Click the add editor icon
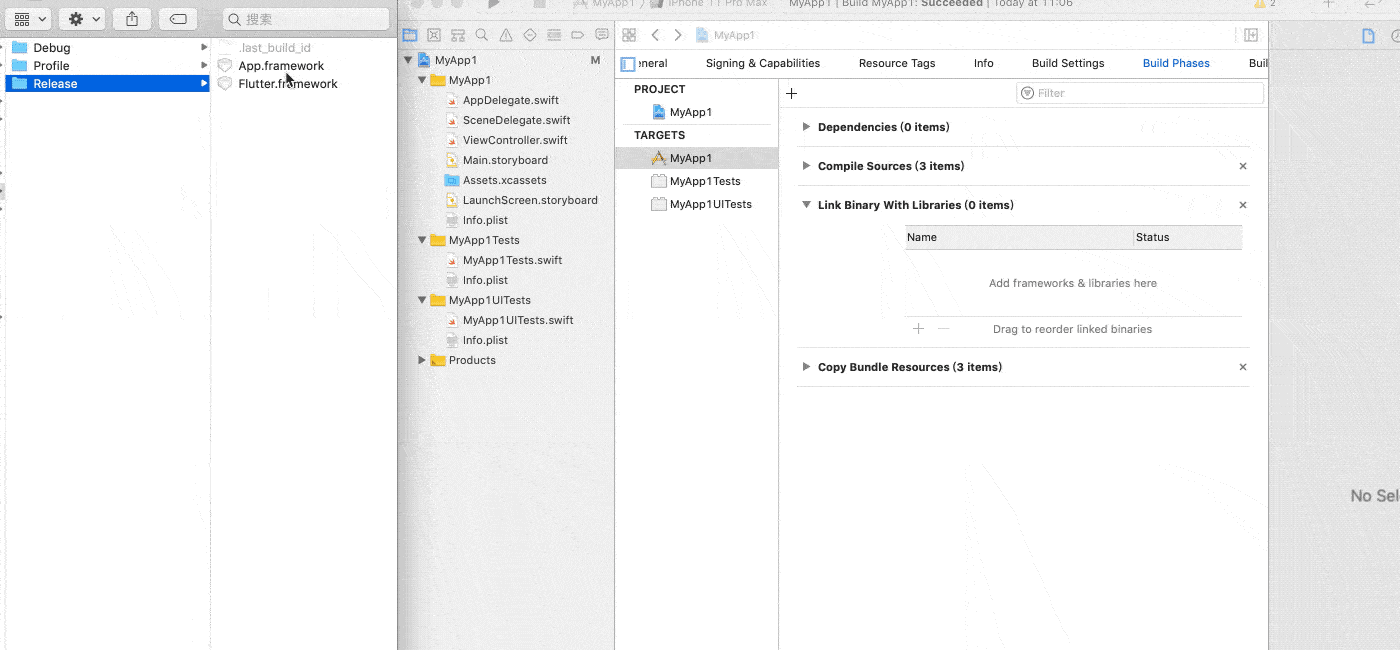Image resolution: width=1400 pixels, height=650 pixels. point(1251,35)
